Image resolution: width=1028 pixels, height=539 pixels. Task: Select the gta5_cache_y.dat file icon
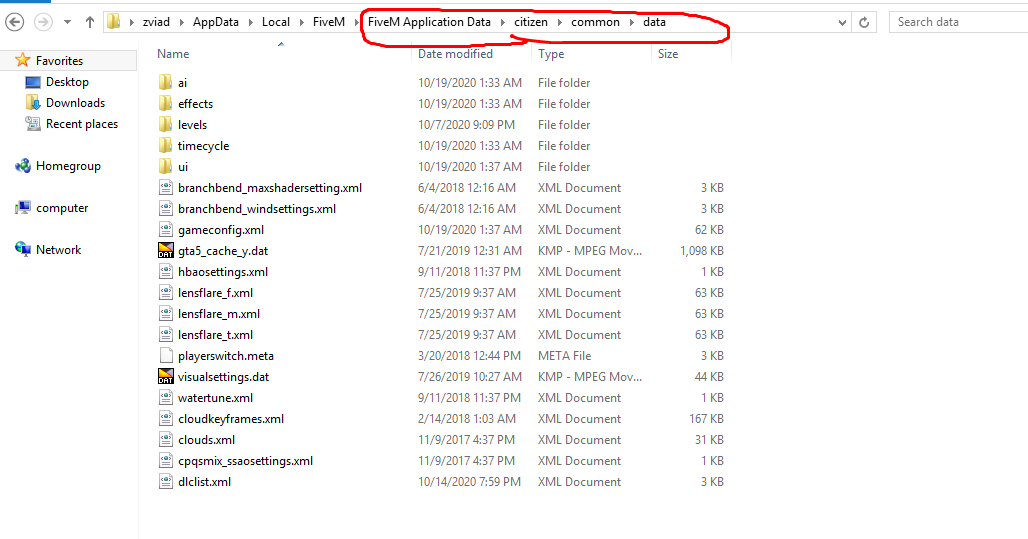tap(166, 250)
